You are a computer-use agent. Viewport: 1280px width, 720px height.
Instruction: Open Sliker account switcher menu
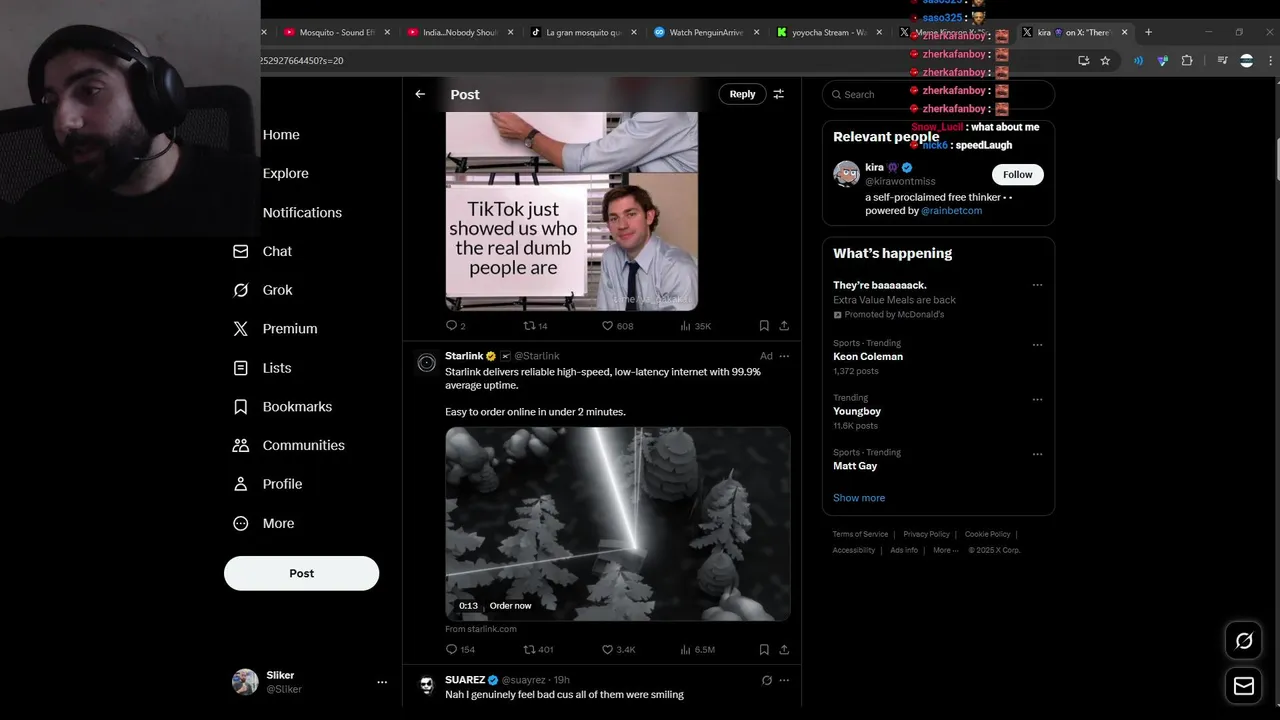(382, 682)
